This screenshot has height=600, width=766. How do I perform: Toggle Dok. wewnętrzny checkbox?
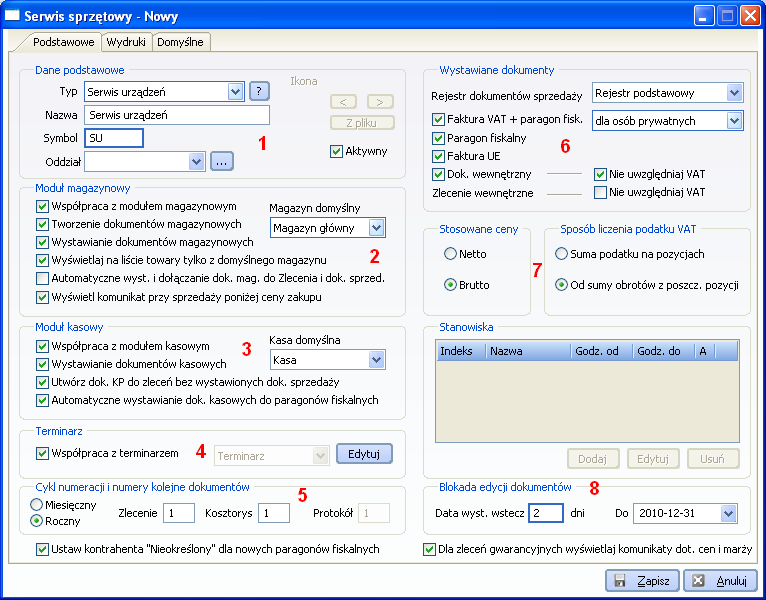coord(438,174)
